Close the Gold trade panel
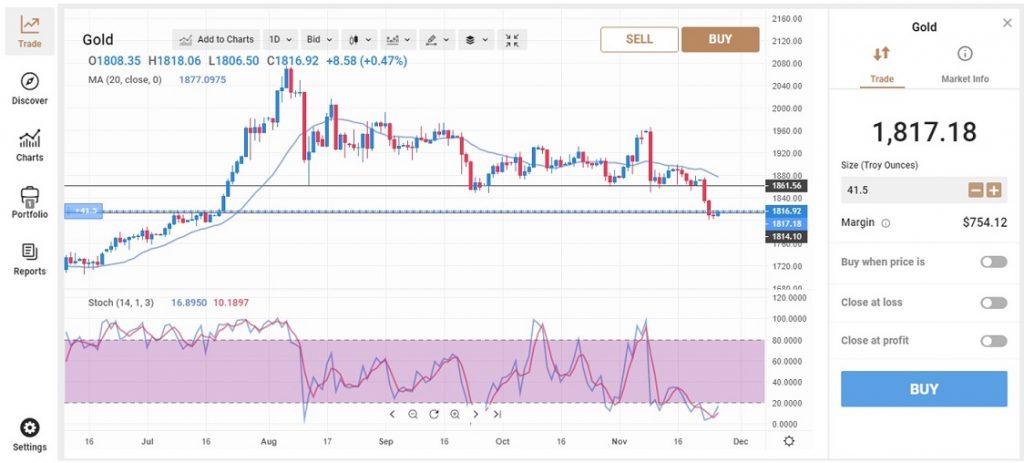Viewport: 1024px width, 463px height. coord(1007,24)
